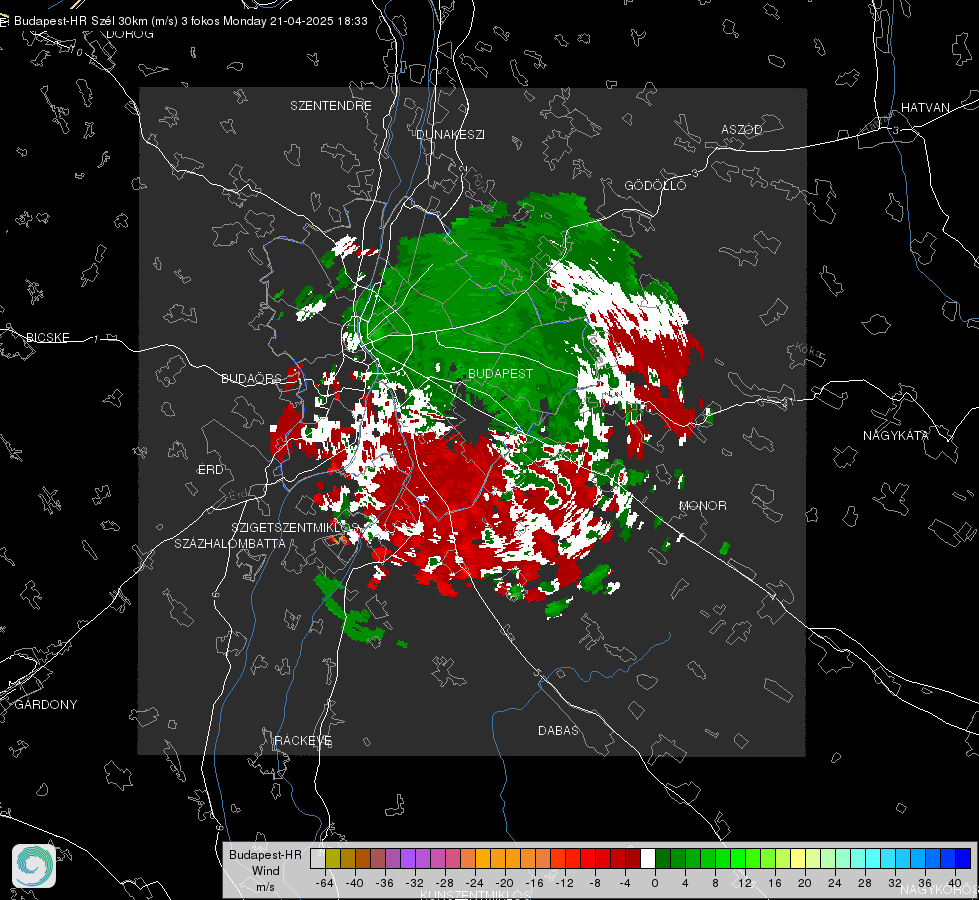Click the swirl logo icon in the corner

[34, 866]
